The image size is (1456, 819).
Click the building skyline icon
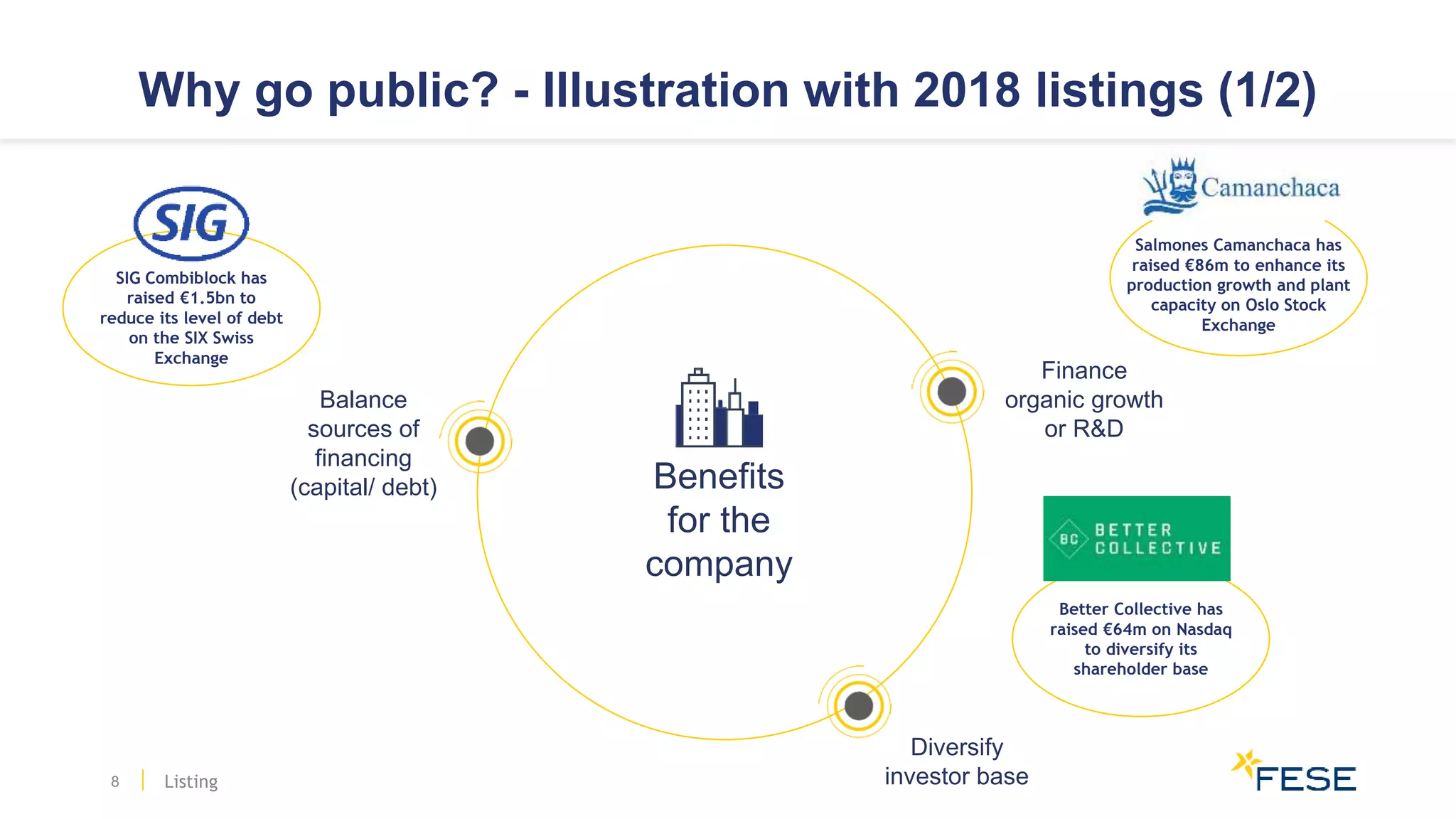[x=719, y=408]
